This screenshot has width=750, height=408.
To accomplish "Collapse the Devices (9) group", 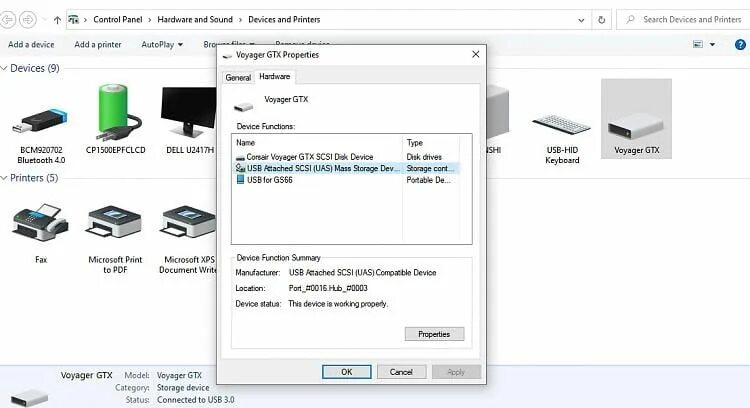I will pos(4,68).
